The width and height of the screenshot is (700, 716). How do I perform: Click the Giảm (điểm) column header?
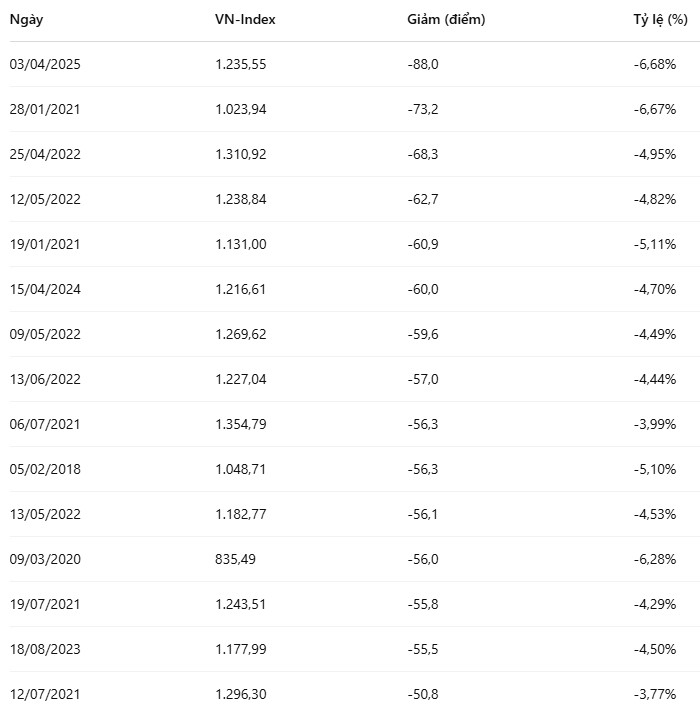446,19
